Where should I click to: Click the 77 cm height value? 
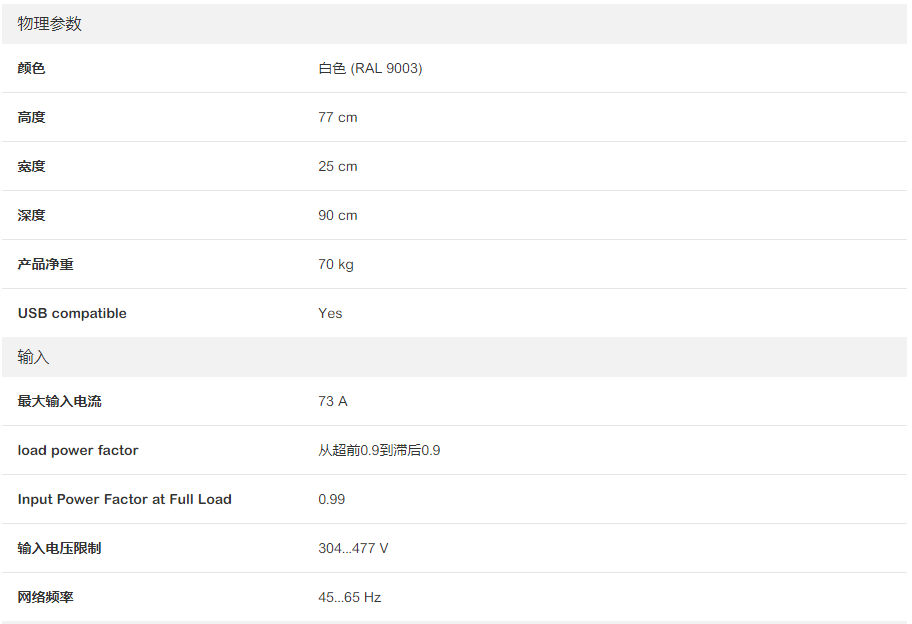337,117
